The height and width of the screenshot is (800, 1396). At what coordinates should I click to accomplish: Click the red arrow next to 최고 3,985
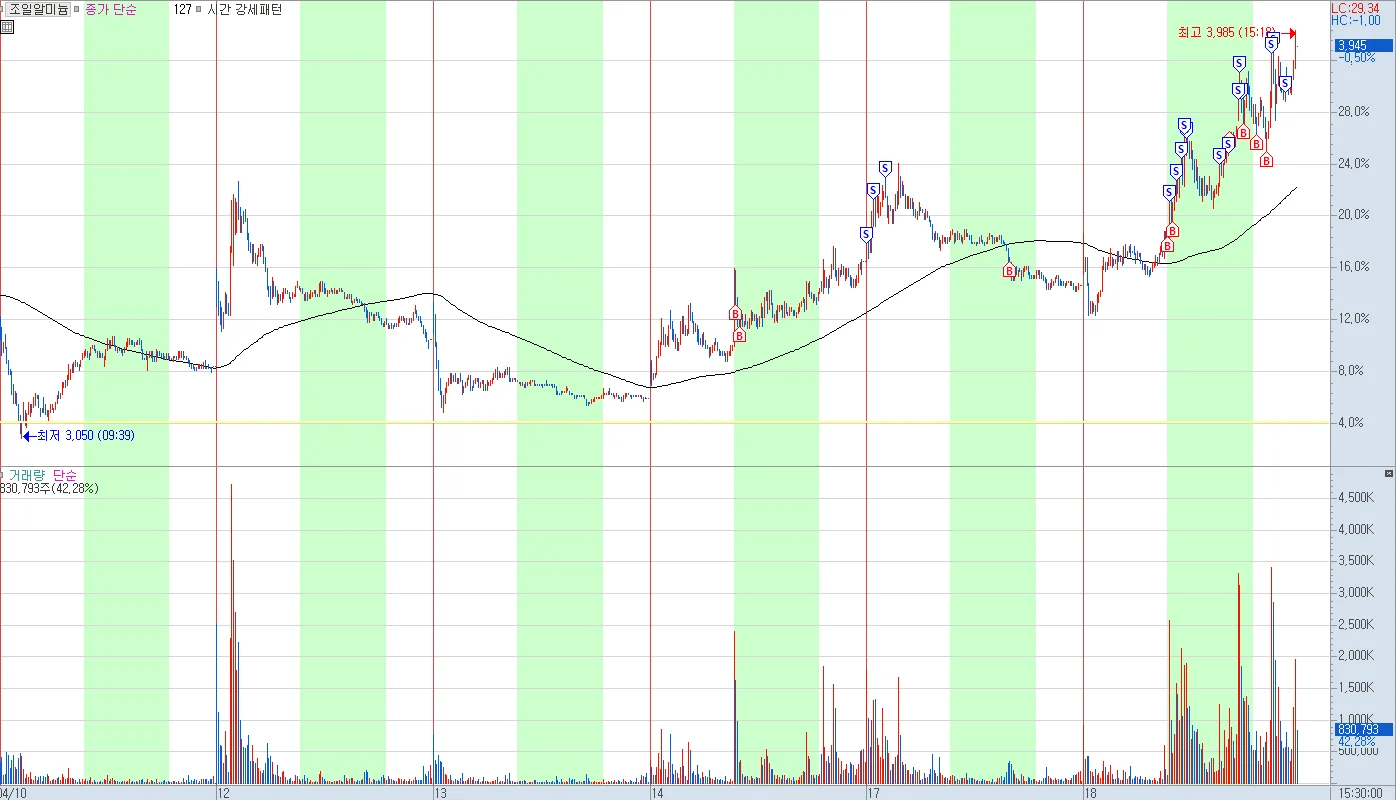(x=1289, y=33)
